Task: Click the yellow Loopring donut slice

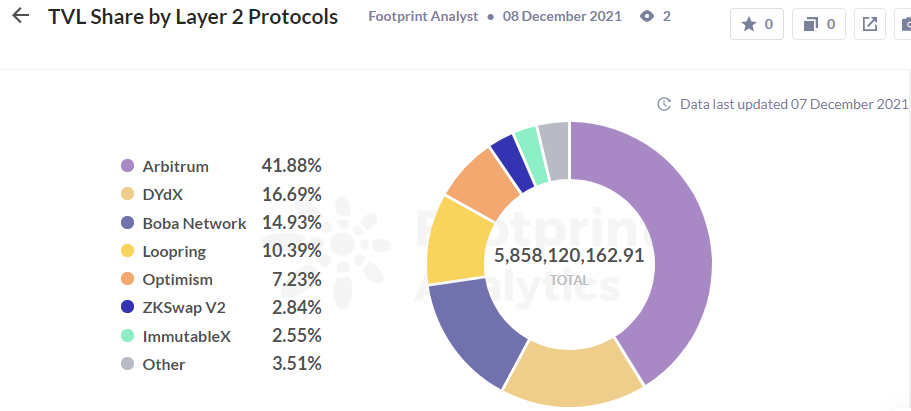Action: (453, 238)
